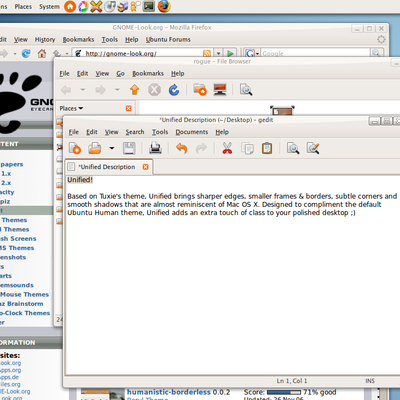
Task: Go forward in the File Browser
Action: [x=100, y=90]
